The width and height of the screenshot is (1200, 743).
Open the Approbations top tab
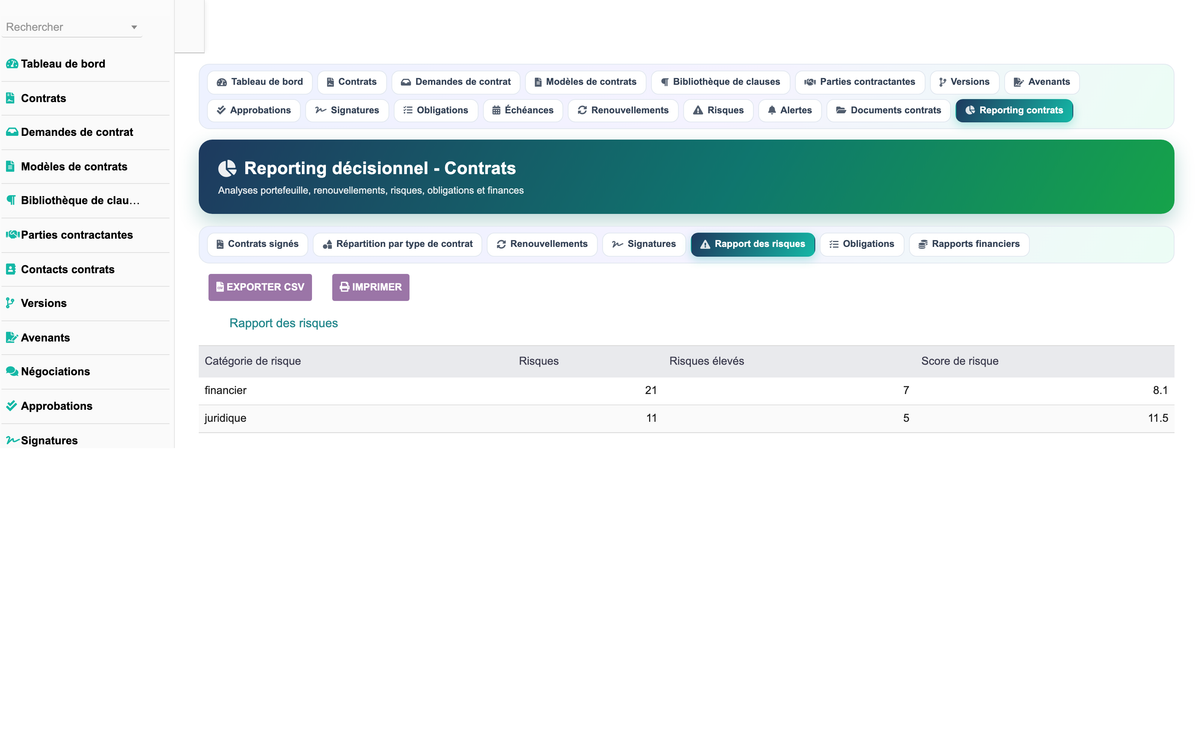tap(254, 110)
